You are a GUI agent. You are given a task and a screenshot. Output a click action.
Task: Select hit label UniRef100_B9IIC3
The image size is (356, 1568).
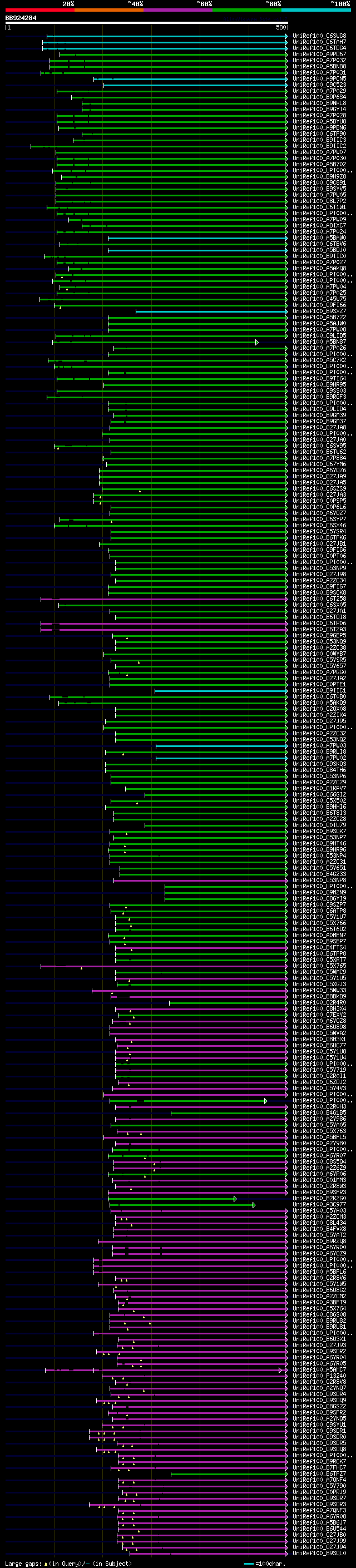tap(319, 140)
